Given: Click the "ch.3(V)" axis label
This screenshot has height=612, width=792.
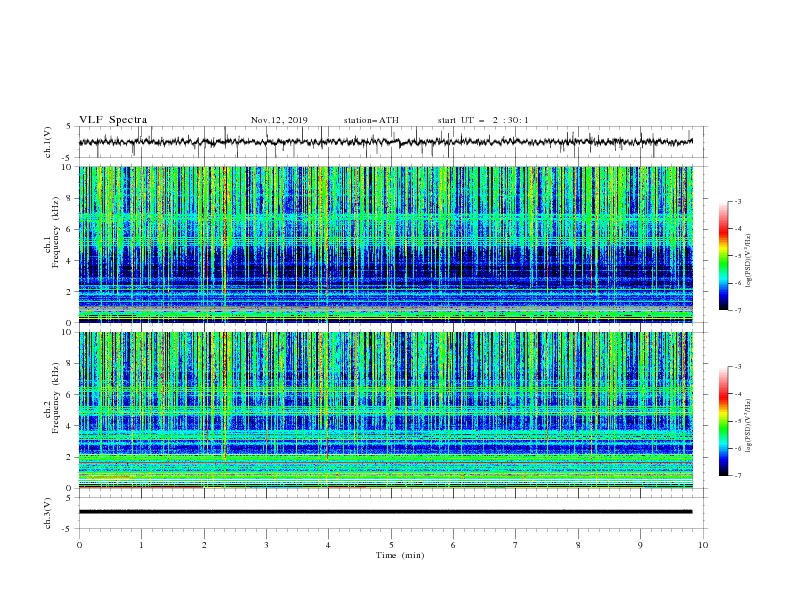Looking at the screenshot, I should [48, 514].
